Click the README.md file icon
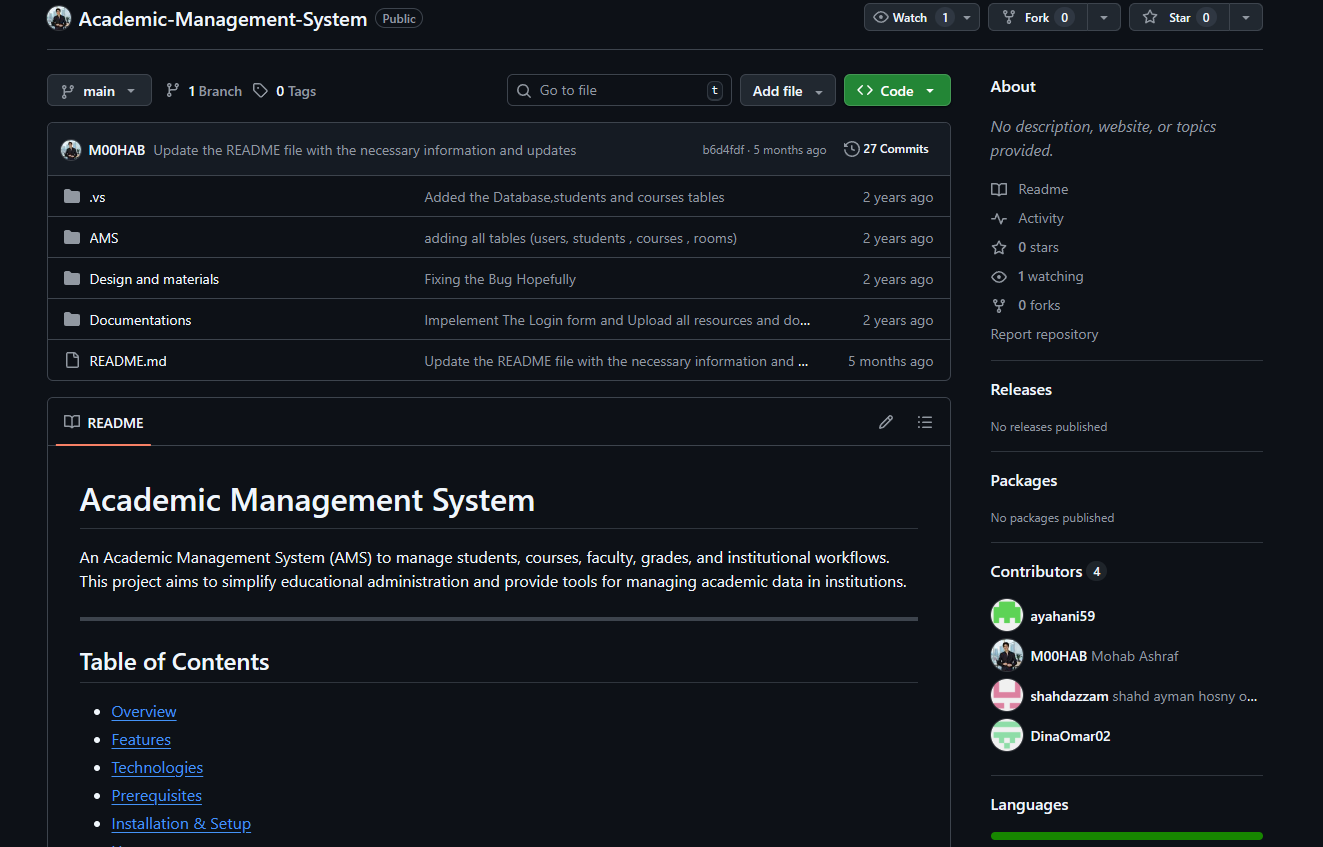Image resolution: width=1323 pixels, height=847 pixels. tap(71, 360)
